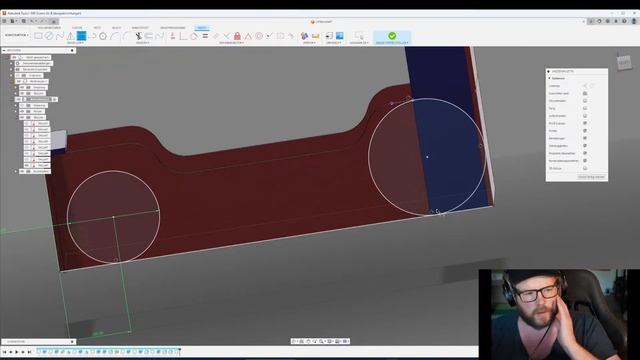Jump to the timeline start
Image resolution: width=640 pixels, height=360 pixels.
click(4, 352)
